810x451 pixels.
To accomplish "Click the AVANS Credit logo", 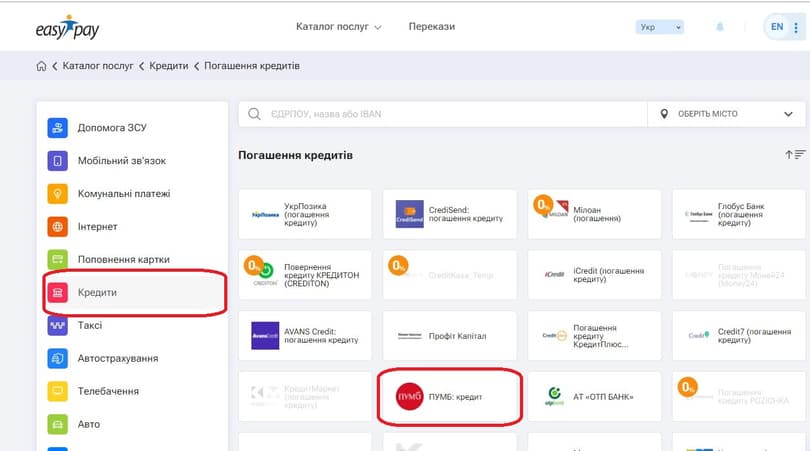I will tap(265, 335).
